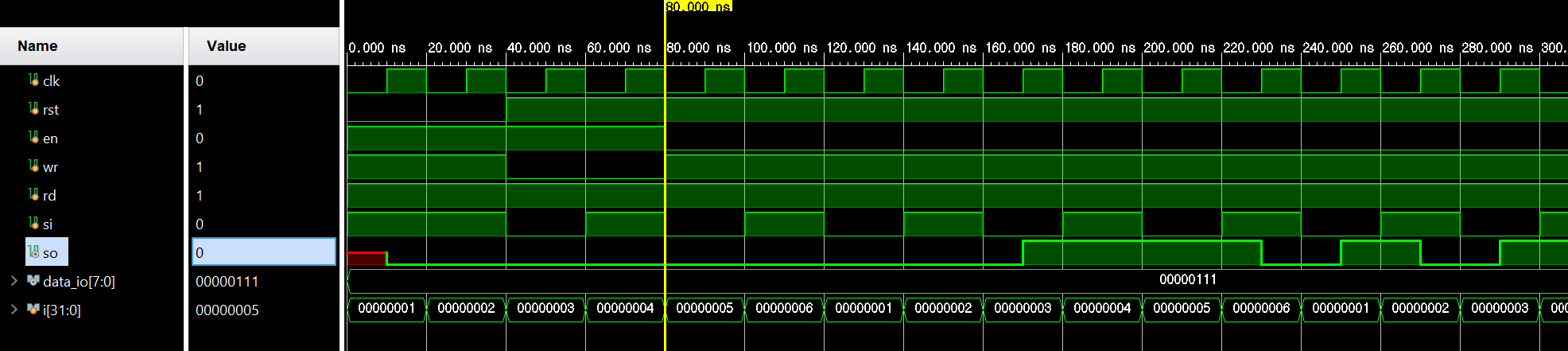Select the rst signal icon
1568x351 pixels.
33,108
